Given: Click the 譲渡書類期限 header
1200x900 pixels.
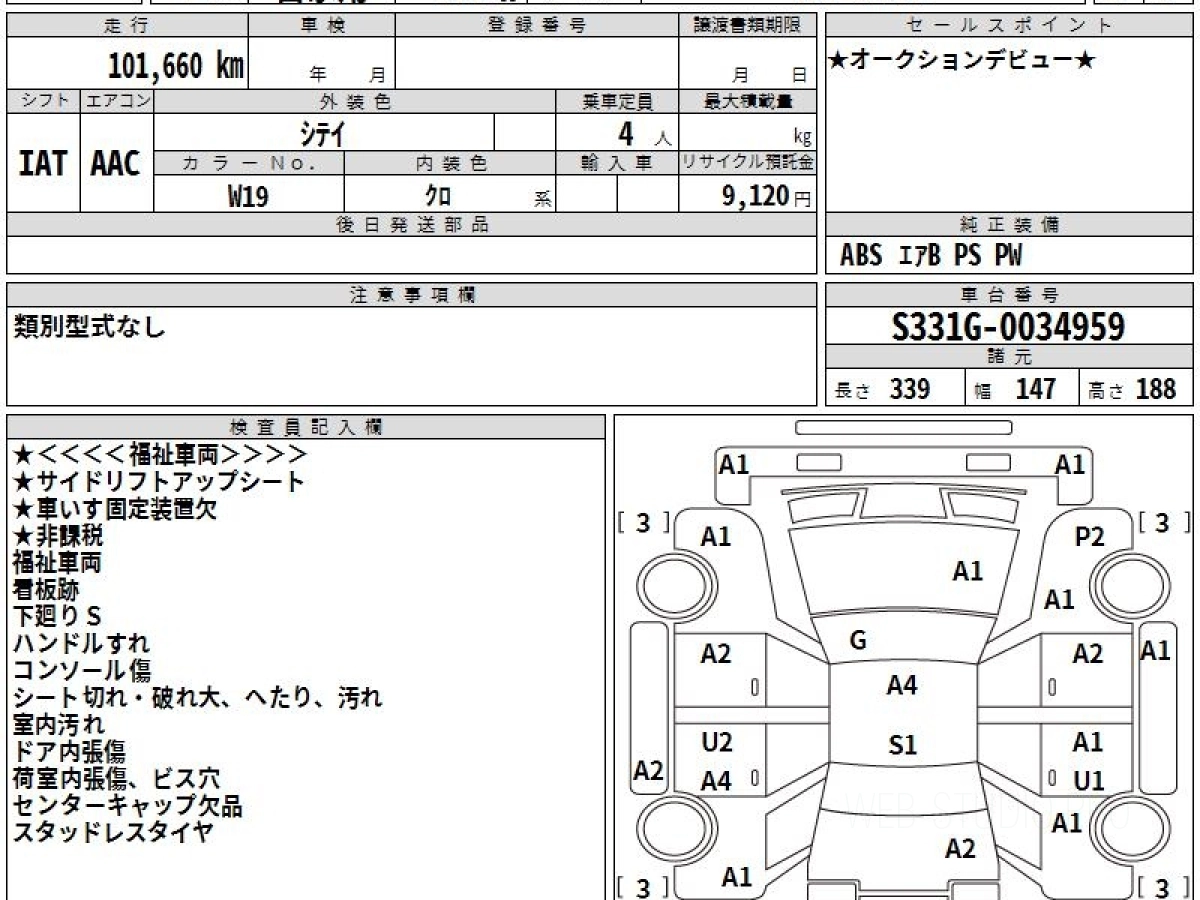Looking at the screenshot, I should tap(748, 26).
